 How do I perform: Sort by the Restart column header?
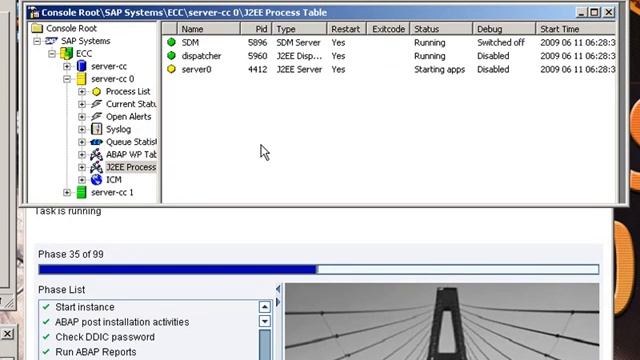tap(346, 29)
